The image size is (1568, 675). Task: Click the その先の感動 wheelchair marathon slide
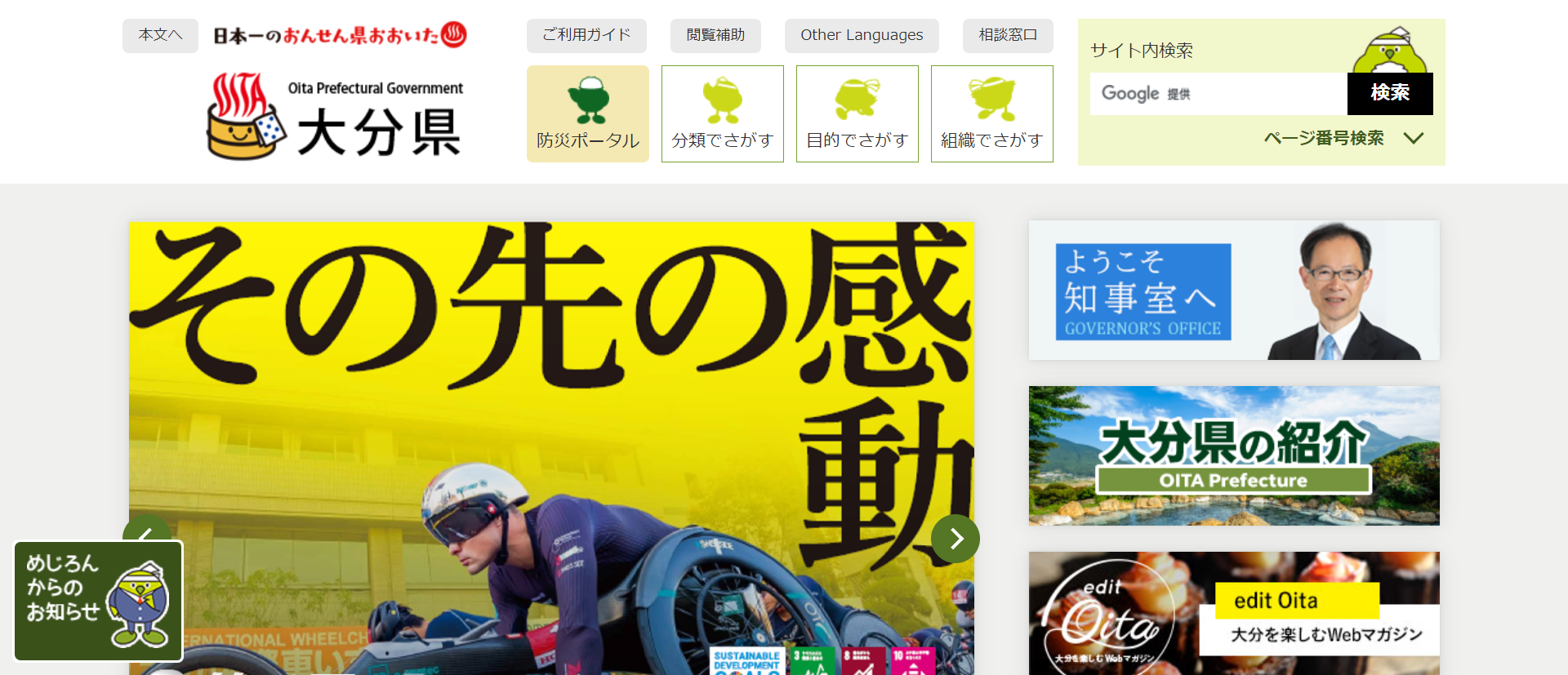coord(551,447)
